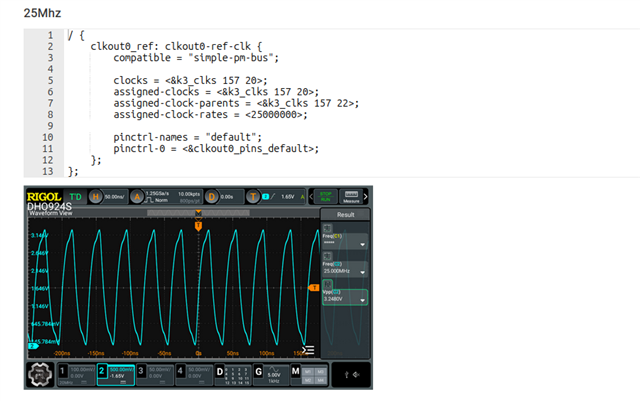Viewport: 640px width, 401px height.
Task: Click the clkout0_ref node declaration line
Action: (176, 47)
